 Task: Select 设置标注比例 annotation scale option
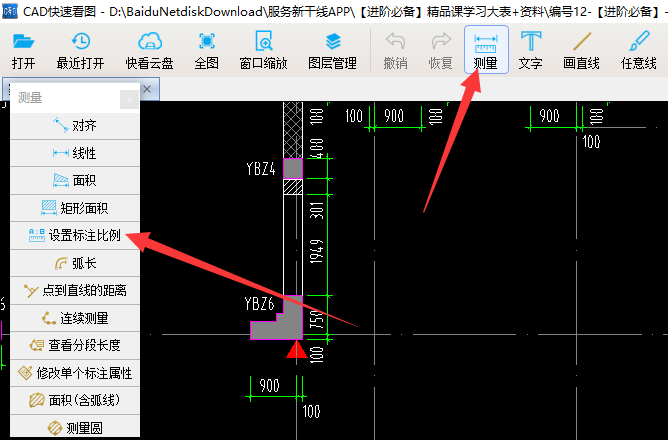pos(75,236)
